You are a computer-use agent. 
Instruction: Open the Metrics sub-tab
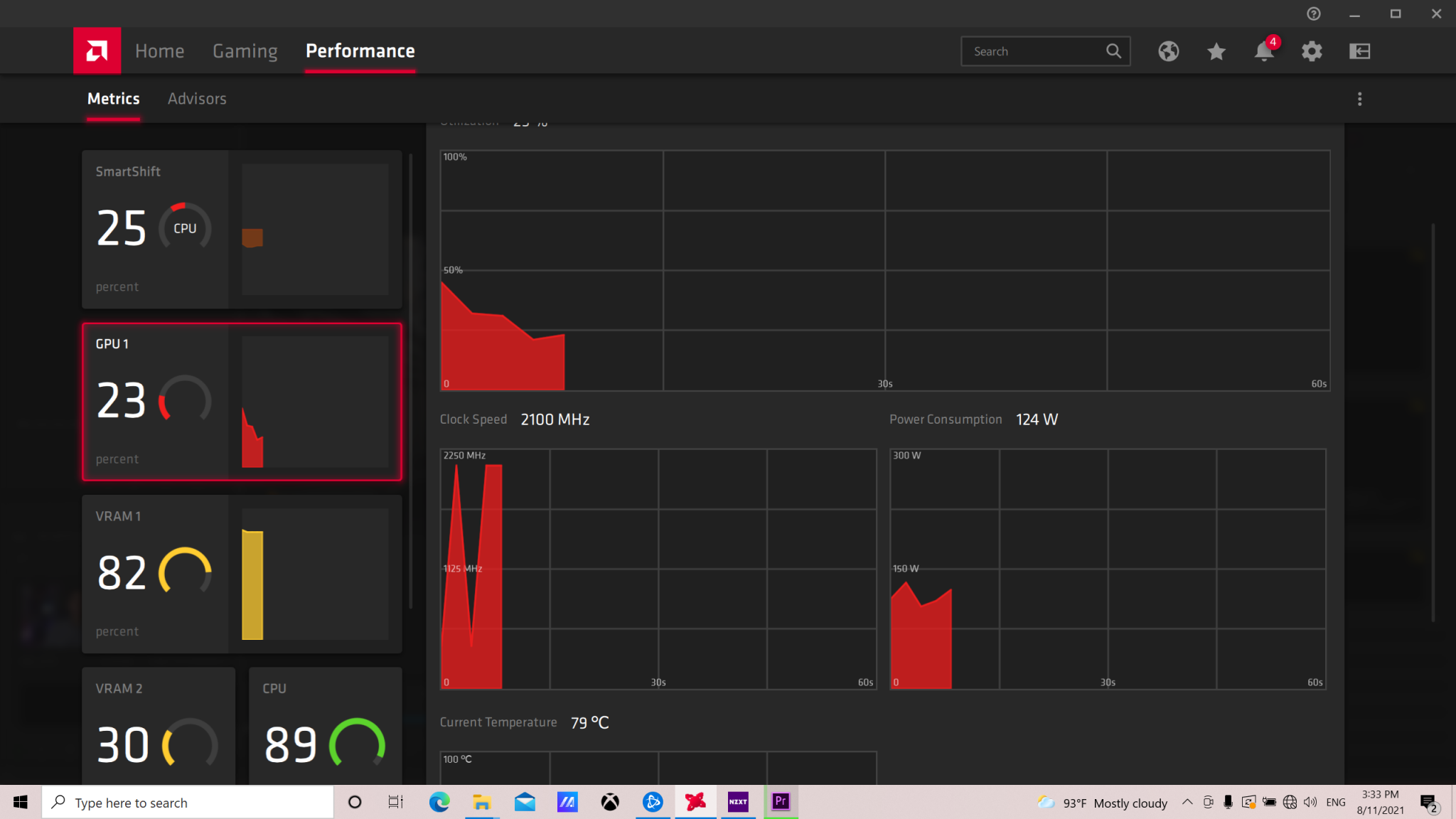pyautogui.click(x=113, y=99)
